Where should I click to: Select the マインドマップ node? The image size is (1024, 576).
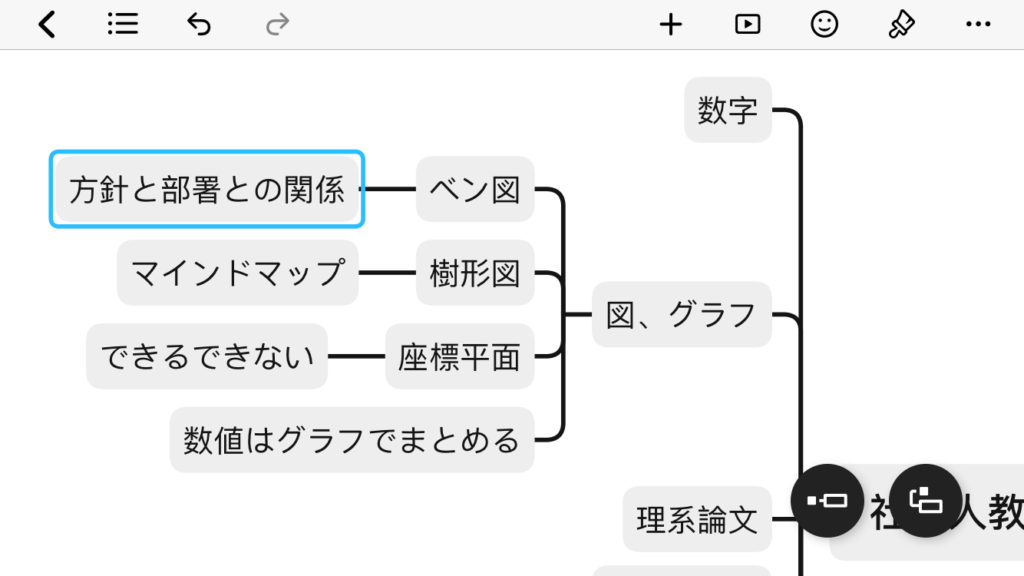click(238, 272)
